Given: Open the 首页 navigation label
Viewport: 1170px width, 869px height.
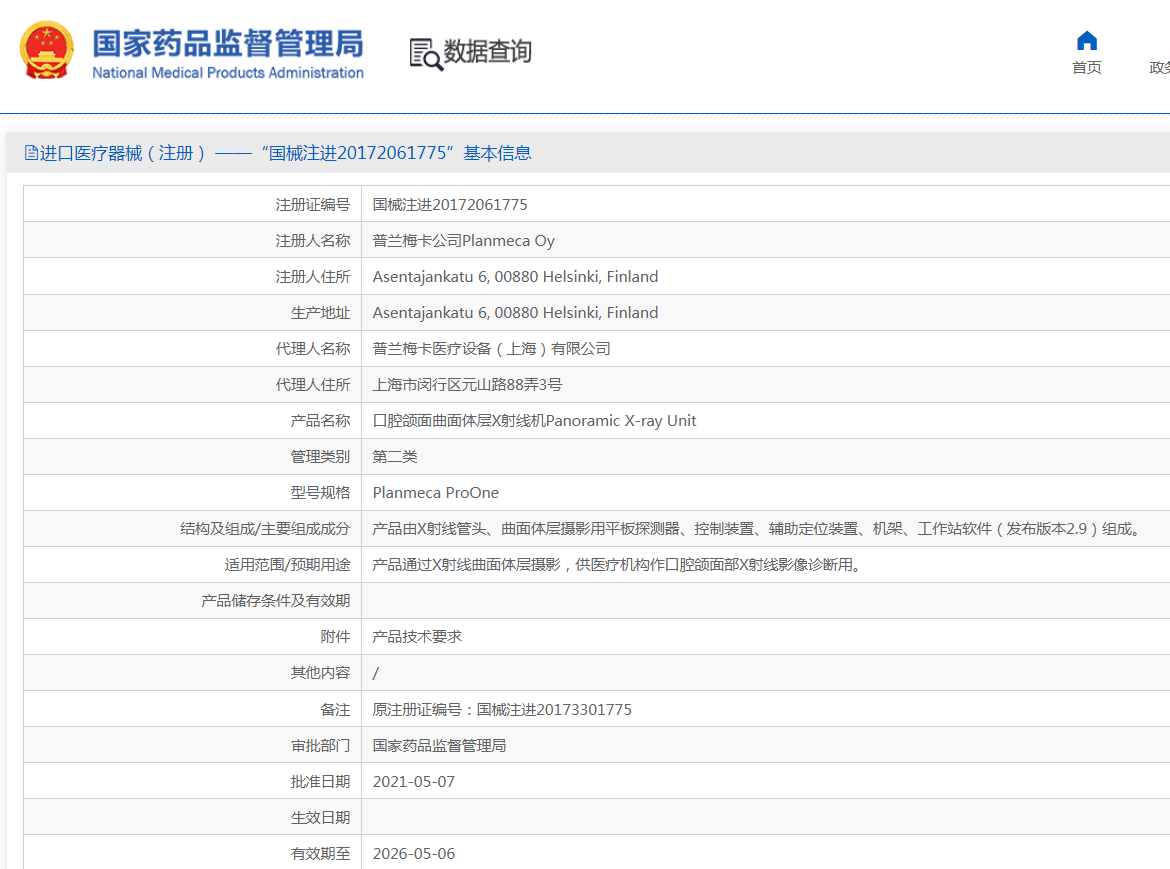Looking at the screenshot, I should pyautogui.click(x=1086, y=68).
